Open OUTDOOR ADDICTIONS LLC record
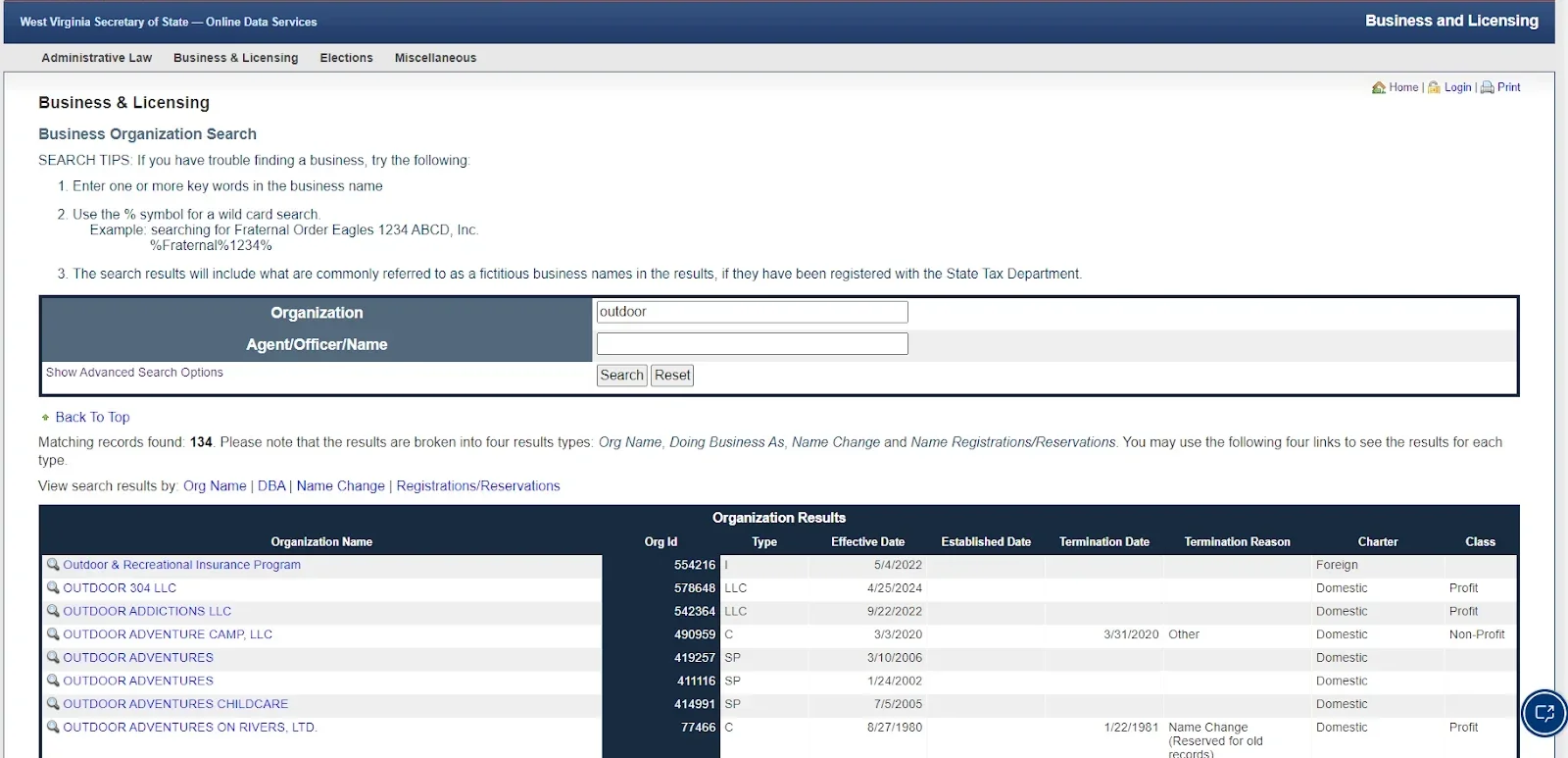Screen dimensions: 1568x758 click(147, 611)
